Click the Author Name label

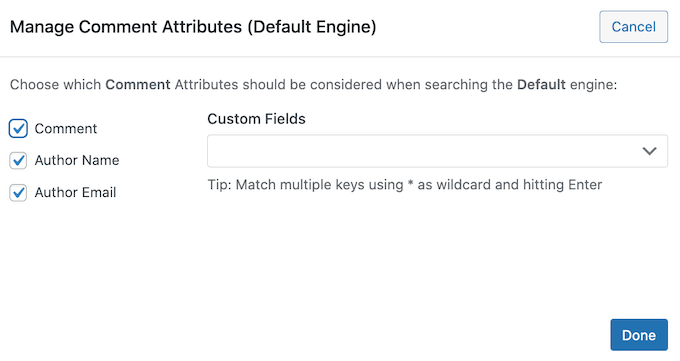pos(77,160)
